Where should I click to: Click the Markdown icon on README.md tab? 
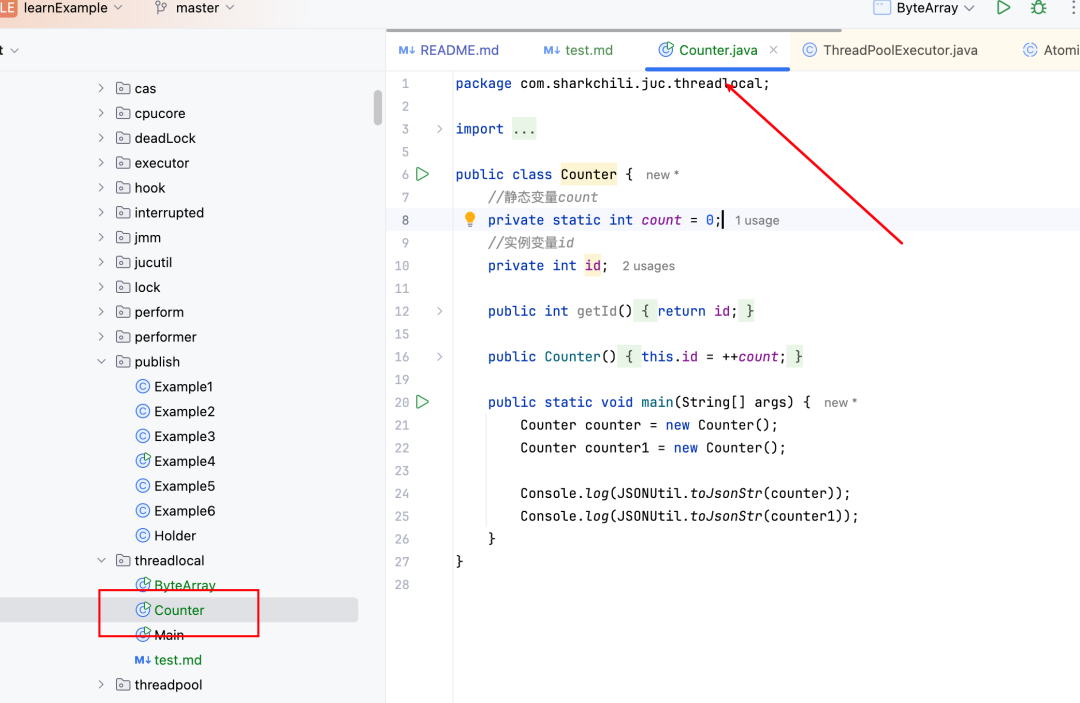tap(406, 50)
